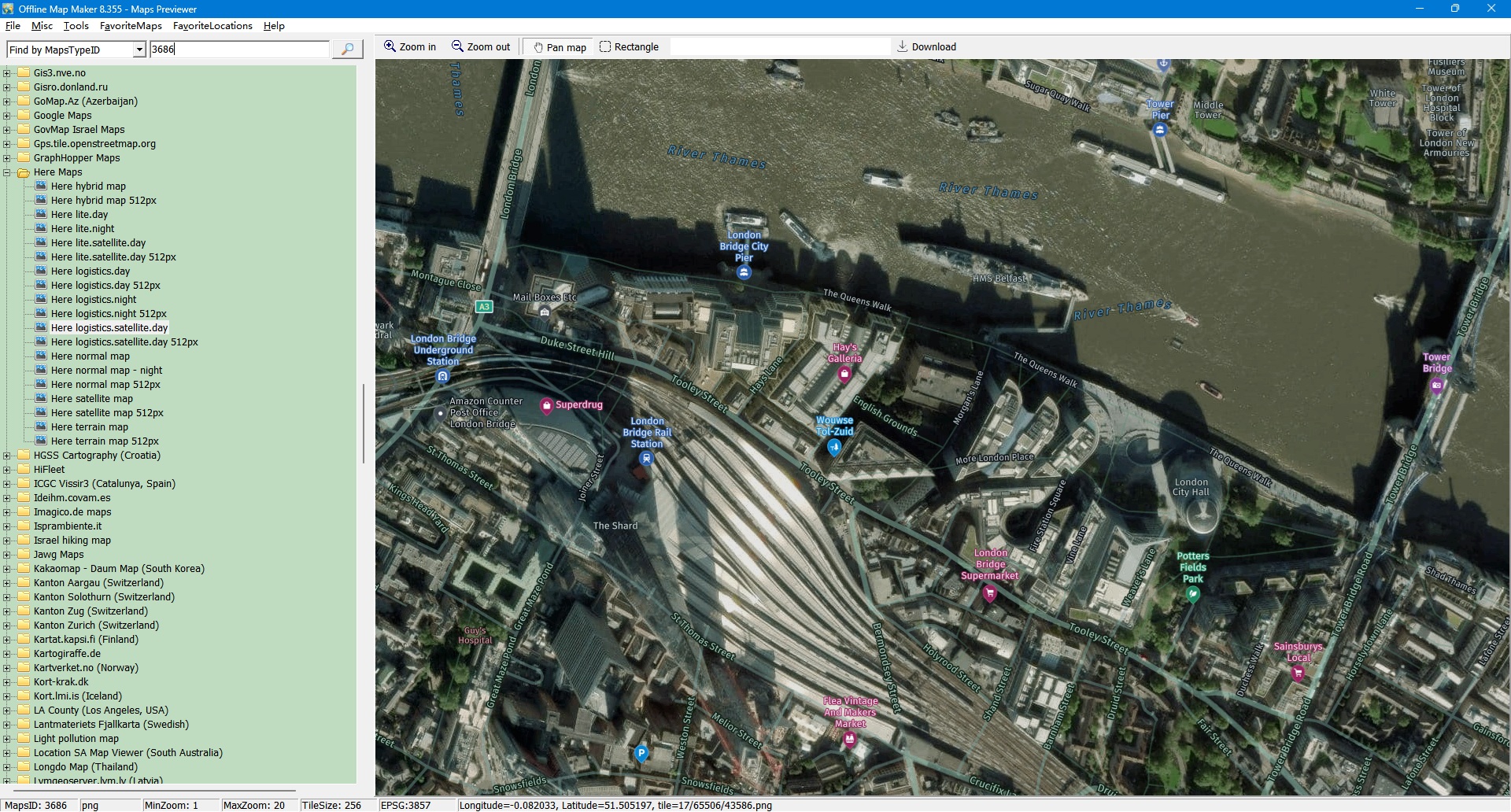This screenshot has width=1511, height=812.
Task: Select Here satellite map layer icon
Action: [x=42, y=399]
